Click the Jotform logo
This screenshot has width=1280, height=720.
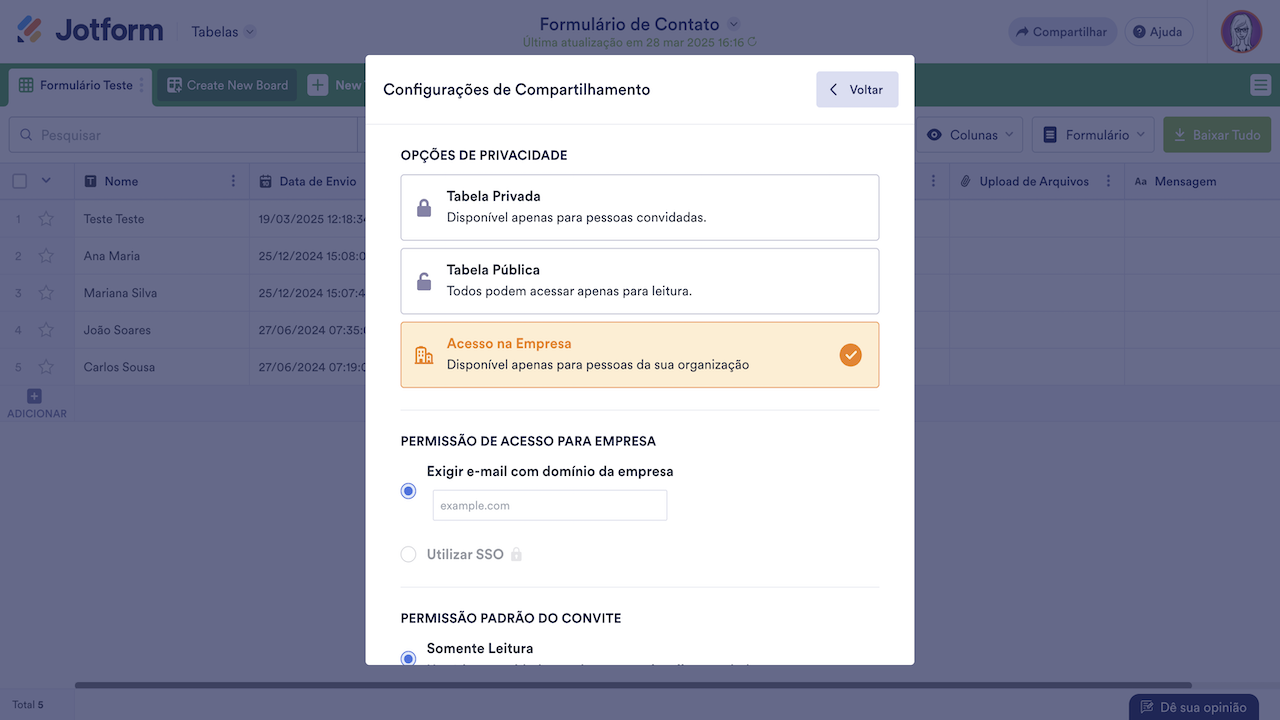coord(90,30)
